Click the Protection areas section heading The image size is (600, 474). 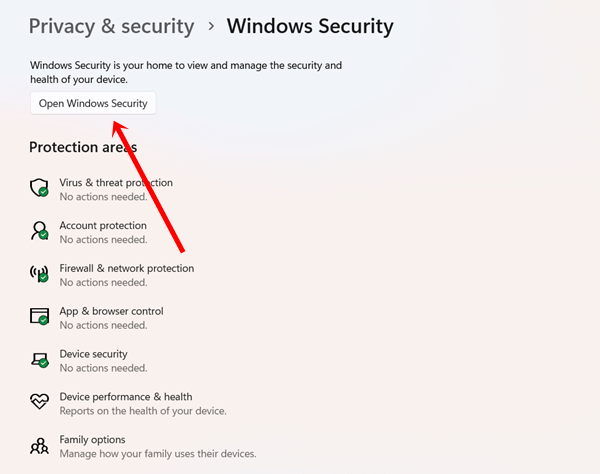point(83,147)
